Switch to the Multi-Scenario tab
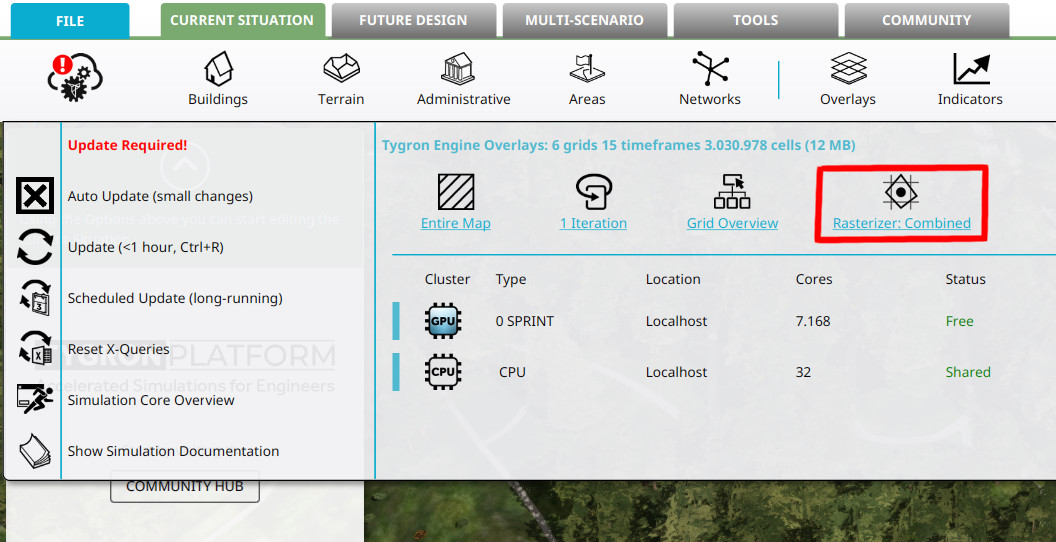The width and height of the screenshot is (1056, 542). [585, 20]
